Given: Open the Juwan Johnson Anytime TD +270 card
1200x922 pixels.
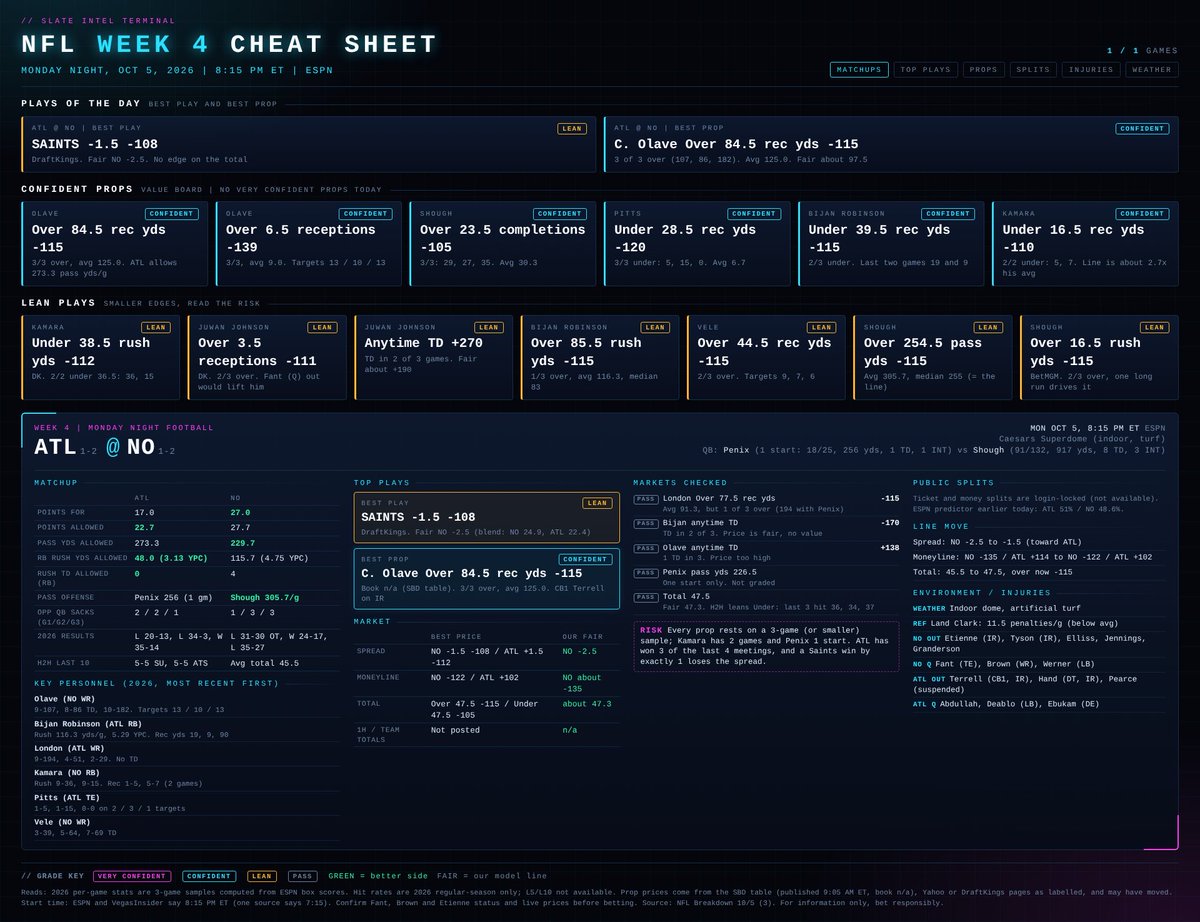Looking at the screenshot, I should [433, 358].
